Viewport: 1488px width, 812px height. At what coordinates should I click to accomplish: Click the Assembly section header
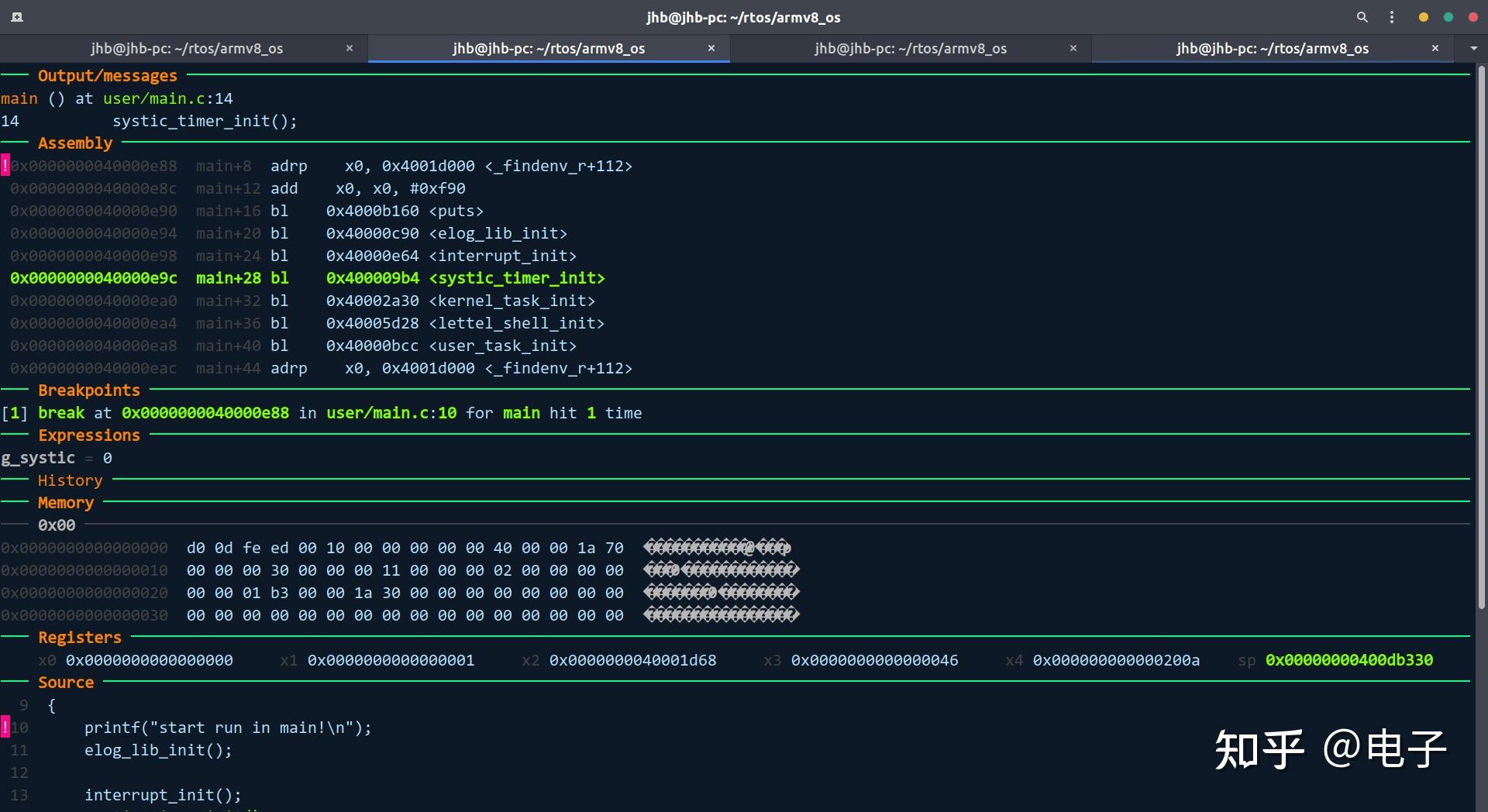point(75,143)
